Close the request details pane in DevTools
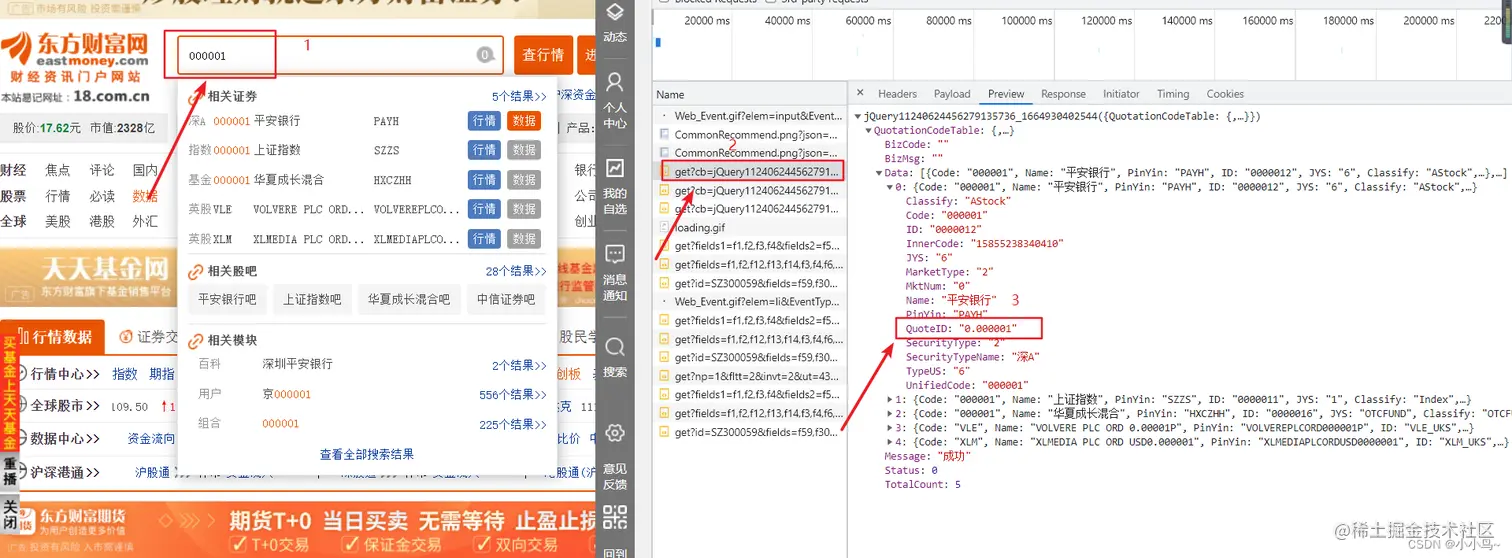The width and height of the screenshot is (1512, 558). pyautogui.click(x=860, y=93)
